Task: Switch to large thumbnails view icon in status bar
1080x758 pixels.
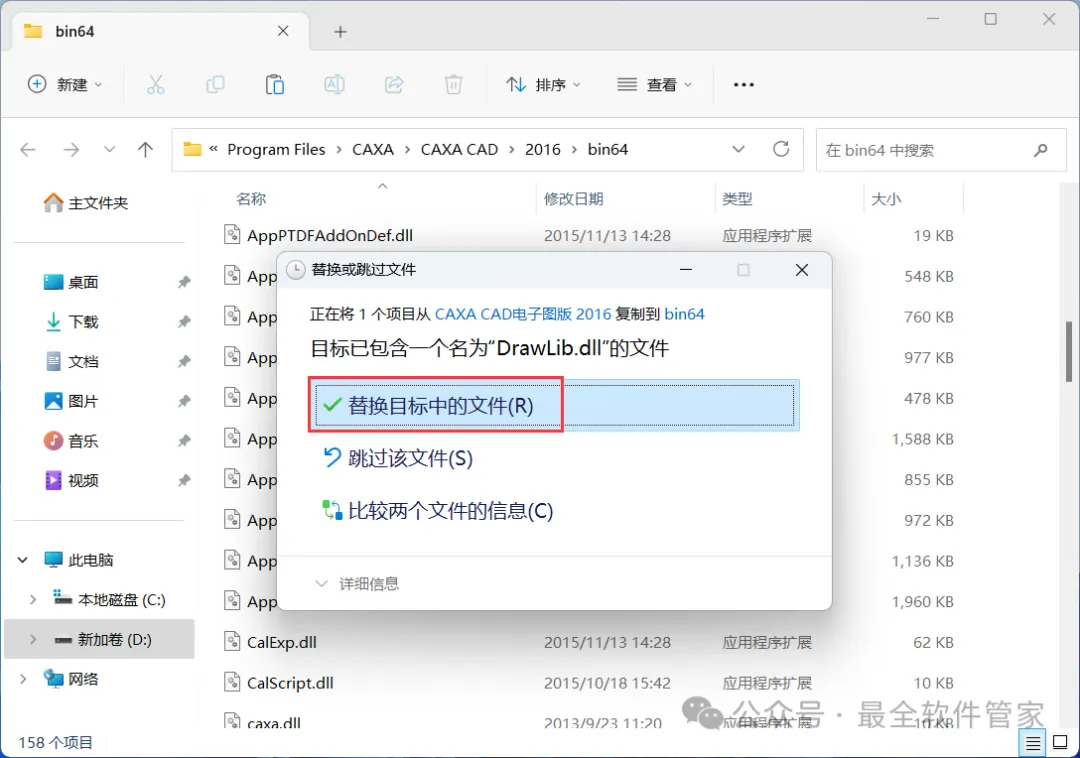Action: click(x=1061, y=742)
